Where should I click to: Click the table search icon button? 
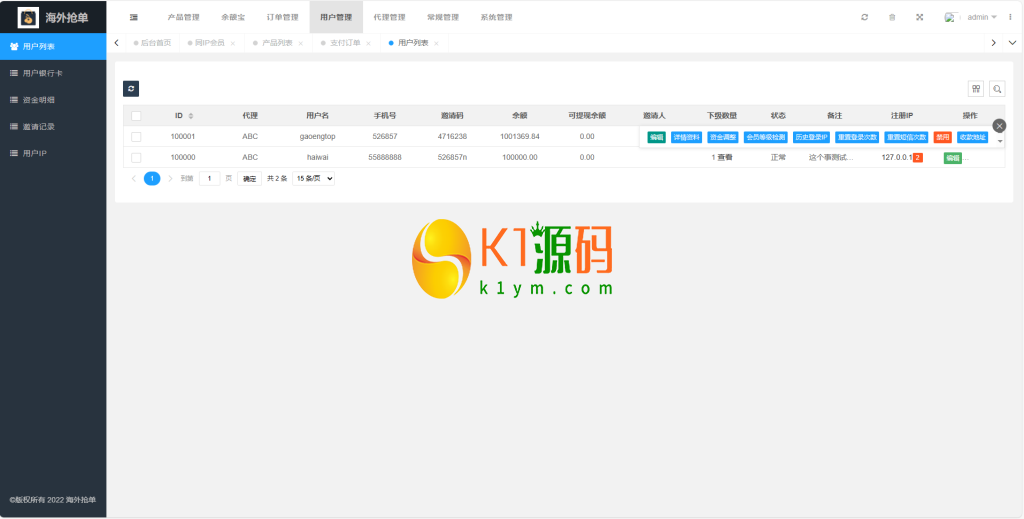[x=997, y=89]
